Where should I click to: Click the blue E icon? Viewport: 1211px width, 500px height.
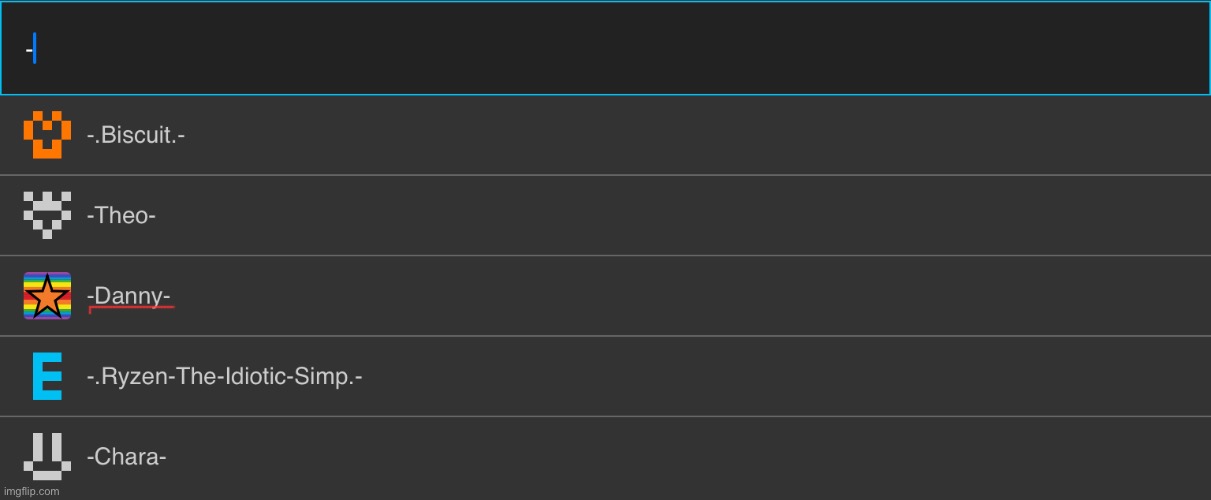click(x=47, y=377)
